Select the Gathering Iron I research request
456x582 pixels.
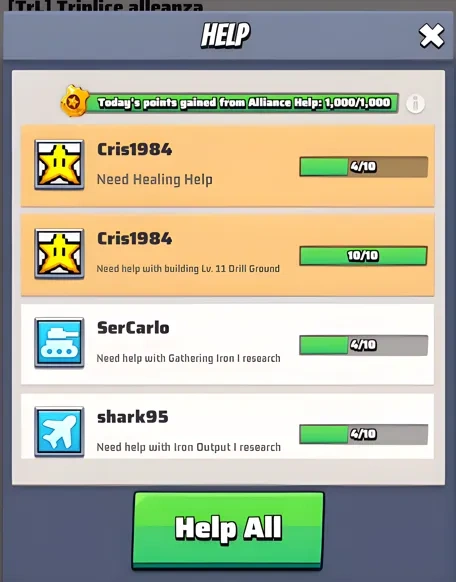coord(188,358)
